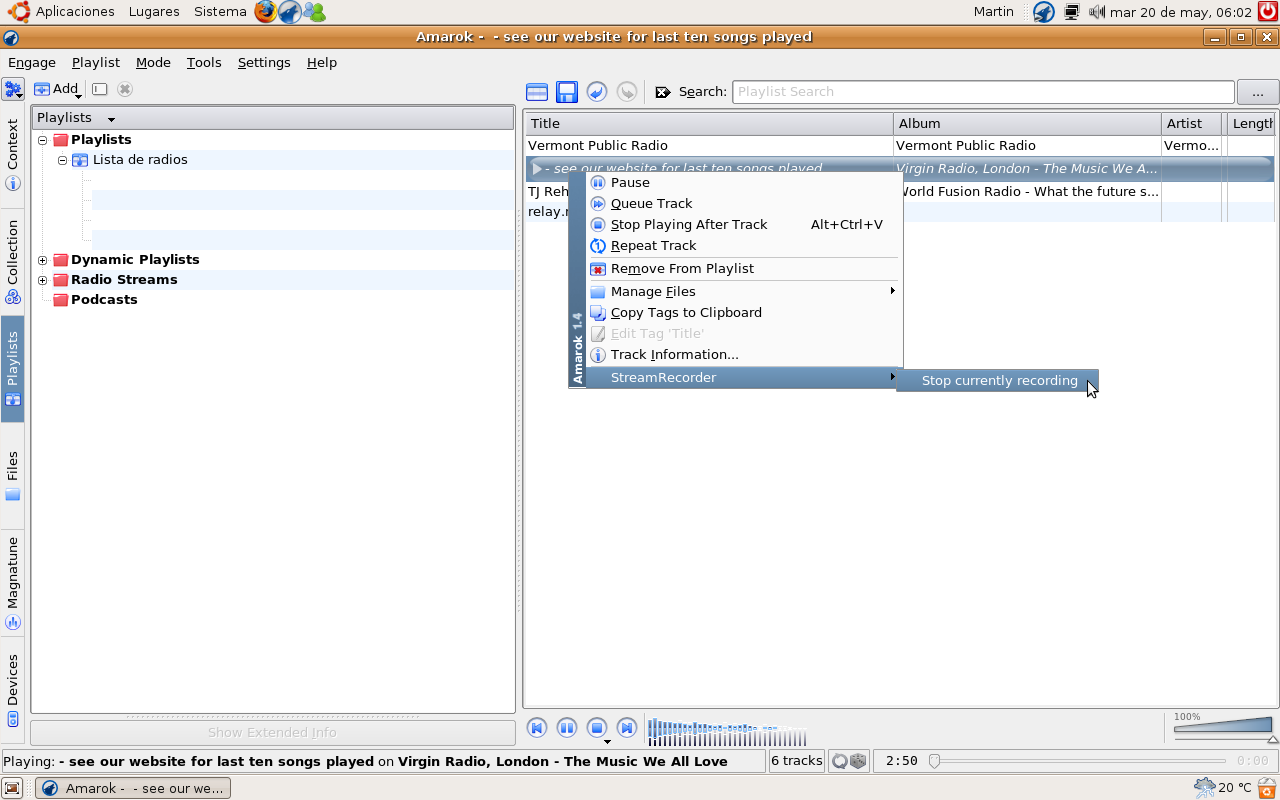Image resolution: width=1280 pixels, height=800 pixels.
Task: Click the Radio Streams folder label
Action: 124,280
